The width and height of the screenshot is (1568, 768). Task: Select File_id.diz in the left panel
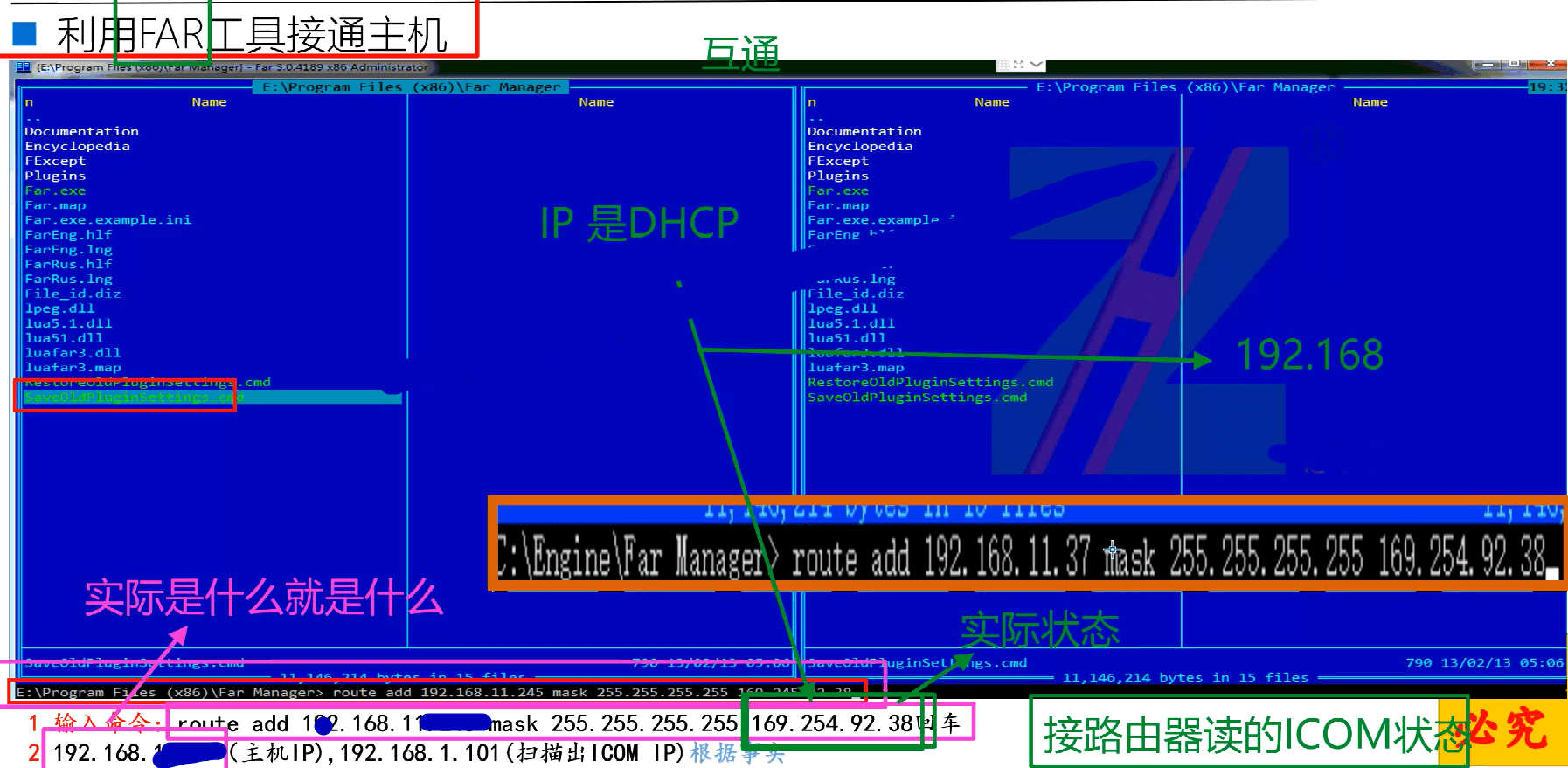click(73, 294)
